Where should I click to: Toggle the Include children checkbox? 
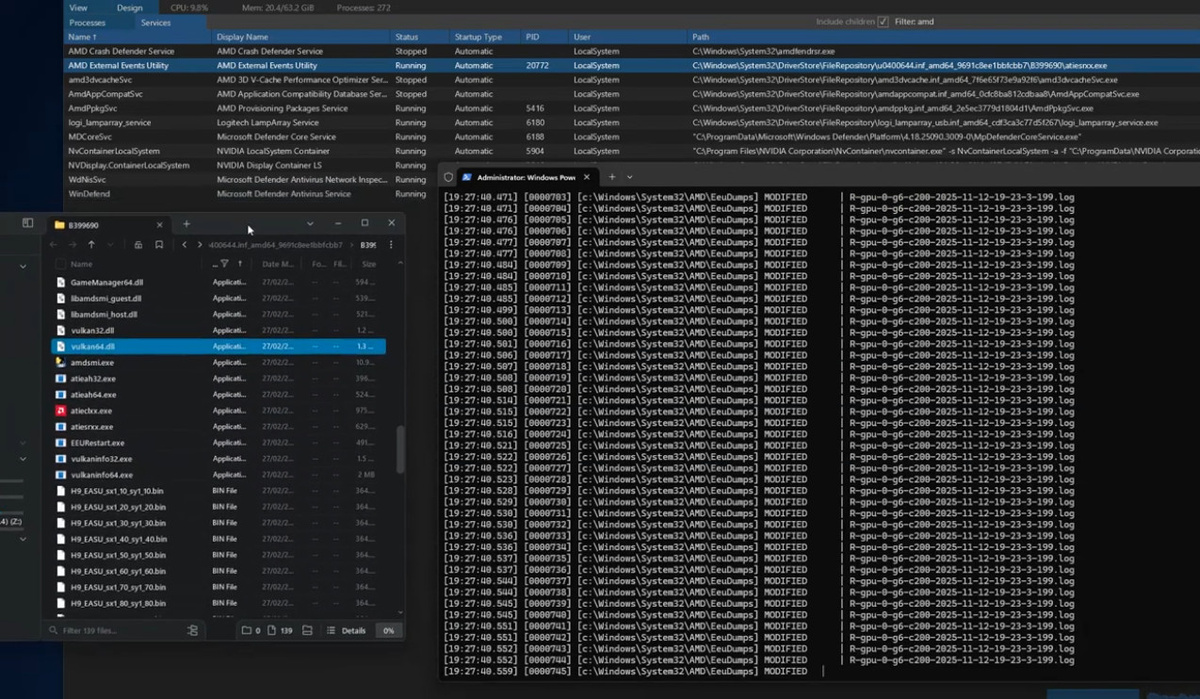point(883,22)
